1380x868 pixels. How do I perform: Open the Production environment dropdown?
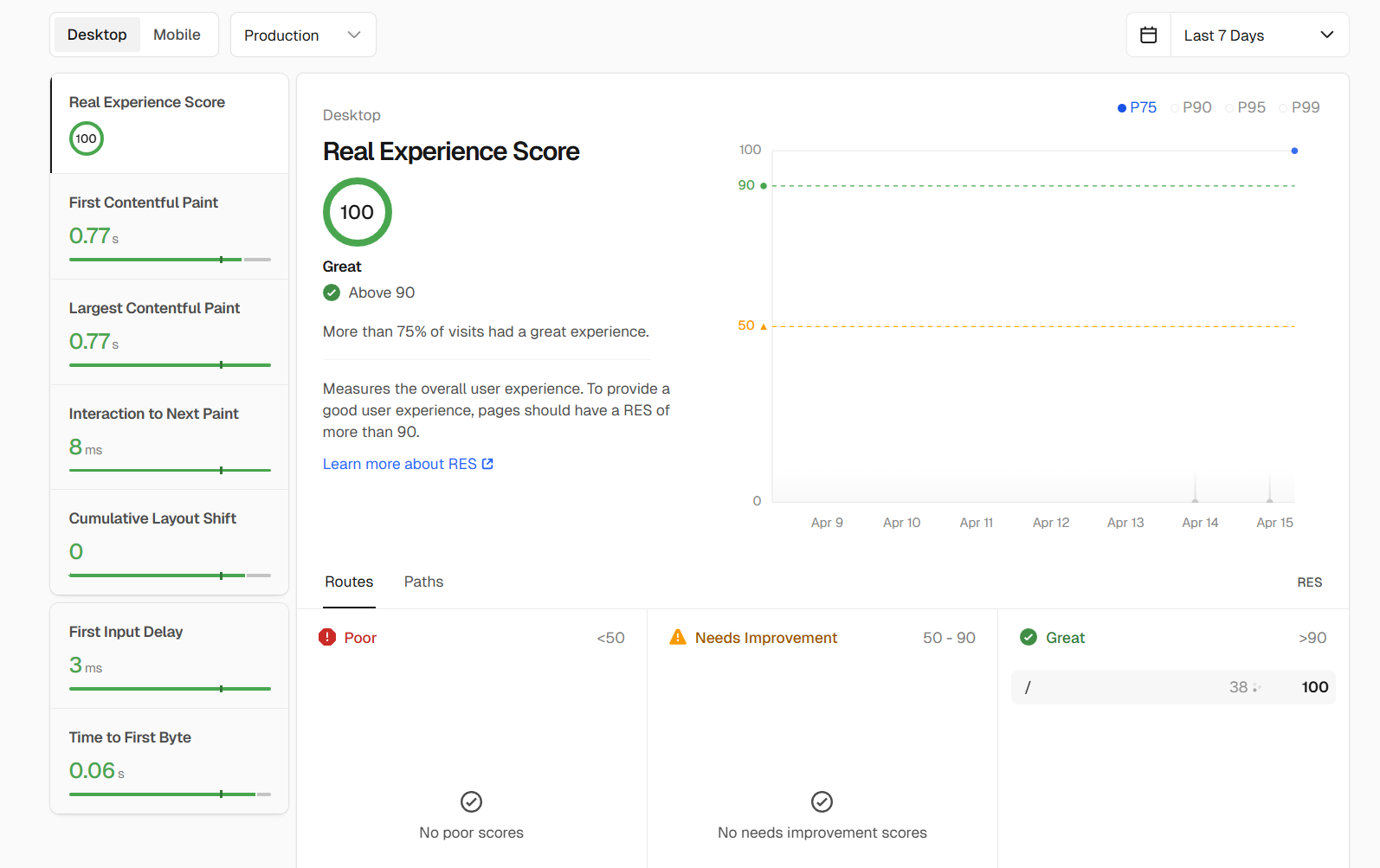click(302, 35)
